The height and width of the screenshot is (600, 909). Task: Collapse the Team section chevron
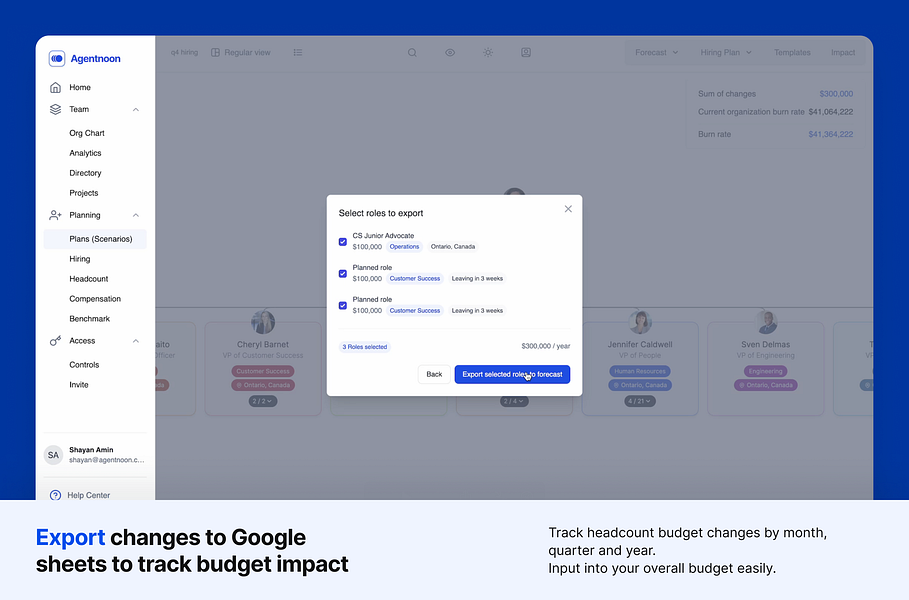pyautogui.click(x=136, y=110)
